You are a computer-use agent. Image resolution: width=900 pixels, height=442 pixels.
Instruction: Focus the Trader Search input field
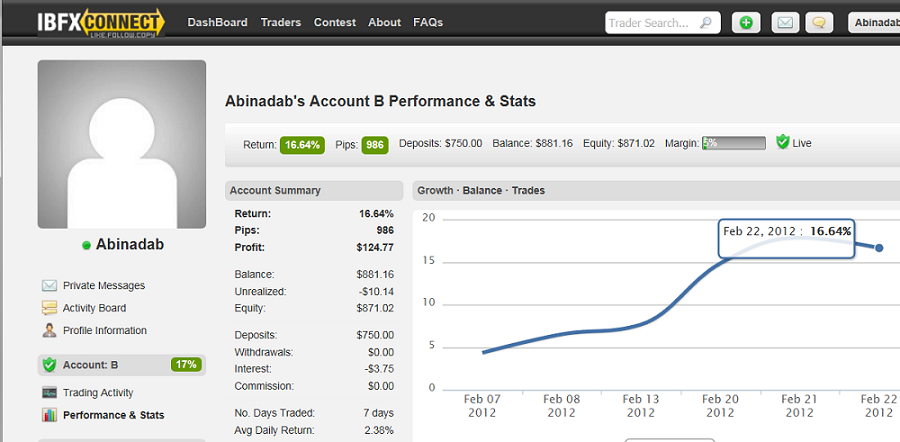click(650, 22)
